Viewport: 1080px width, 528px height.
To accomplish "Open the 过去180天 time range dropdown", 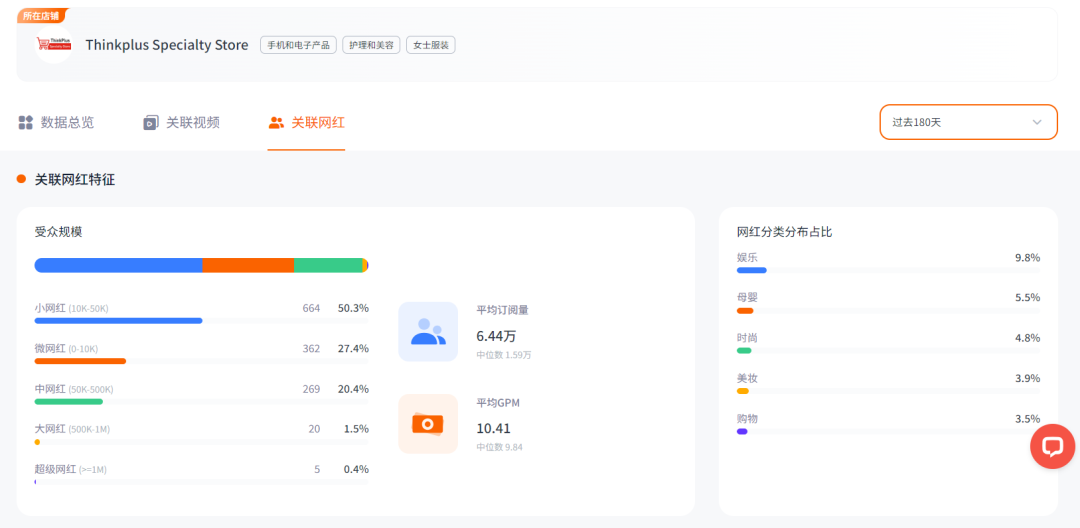I will coord(968,122).
